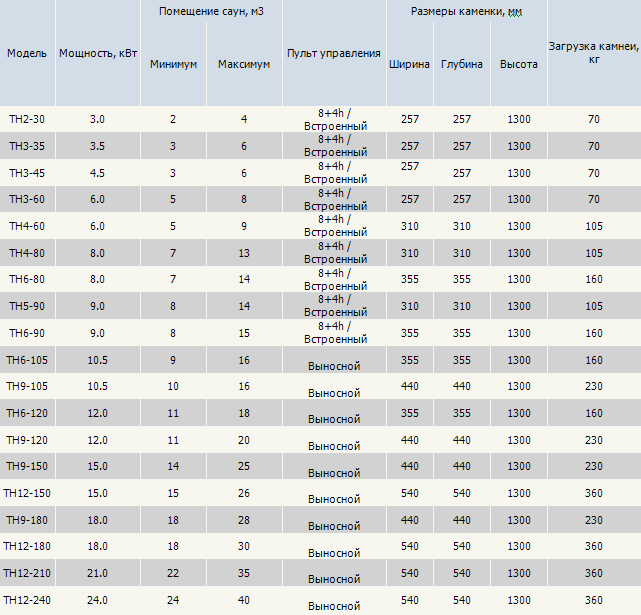641x615 pixels.
Task: Click power value 3.0 in TH2-30 row
Action: click(x=97, y=119)
